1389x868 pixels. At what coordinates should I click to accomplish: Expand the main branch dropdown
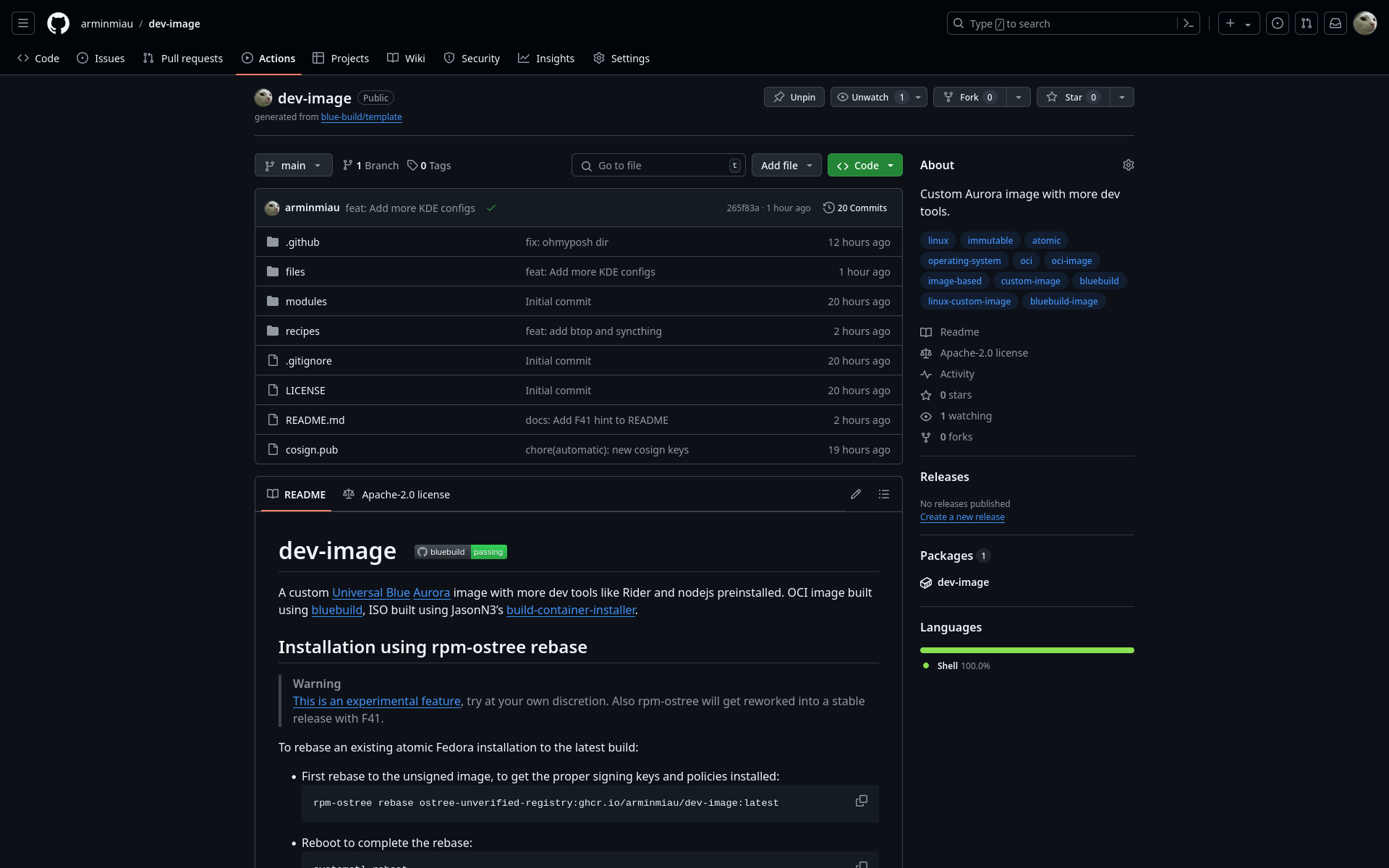tap(293, 166)
